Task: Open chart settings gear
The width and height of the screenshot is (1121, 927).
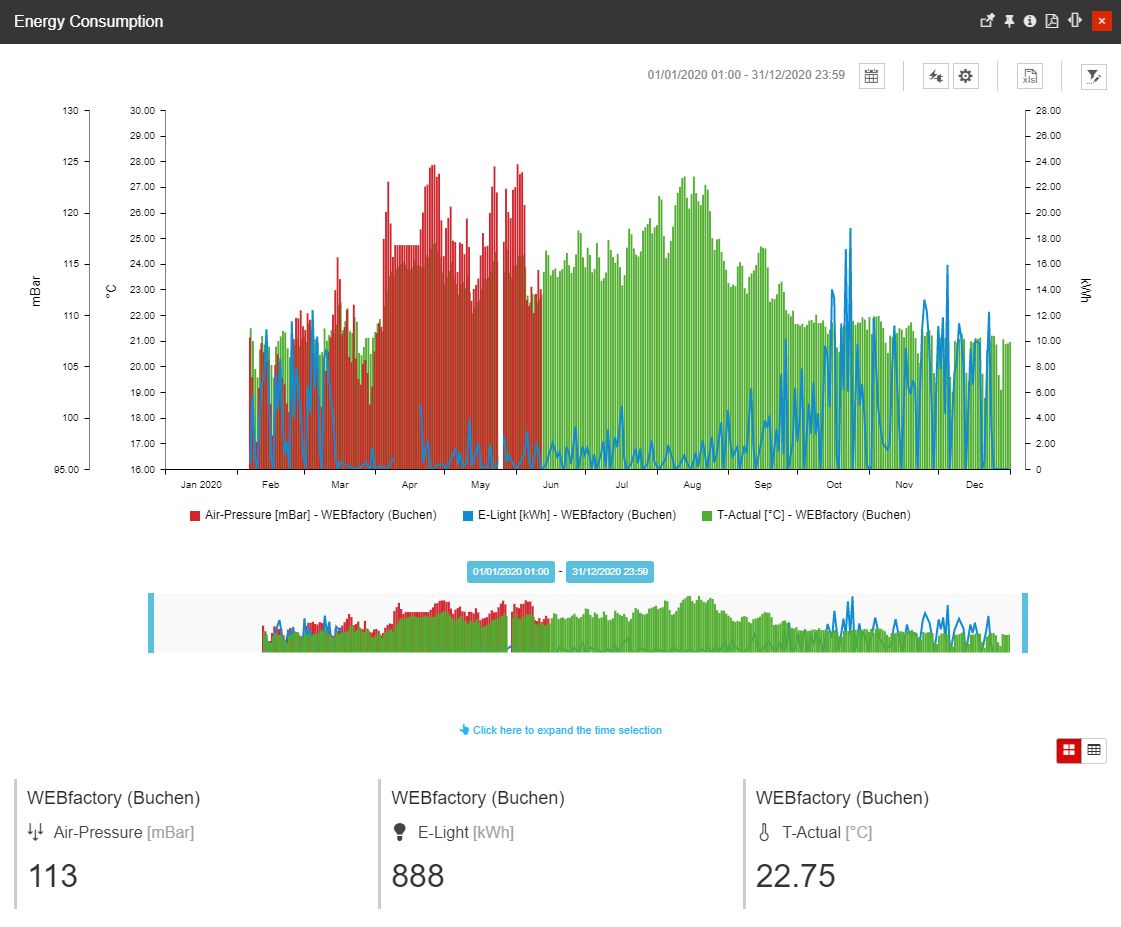Action: 965,76
